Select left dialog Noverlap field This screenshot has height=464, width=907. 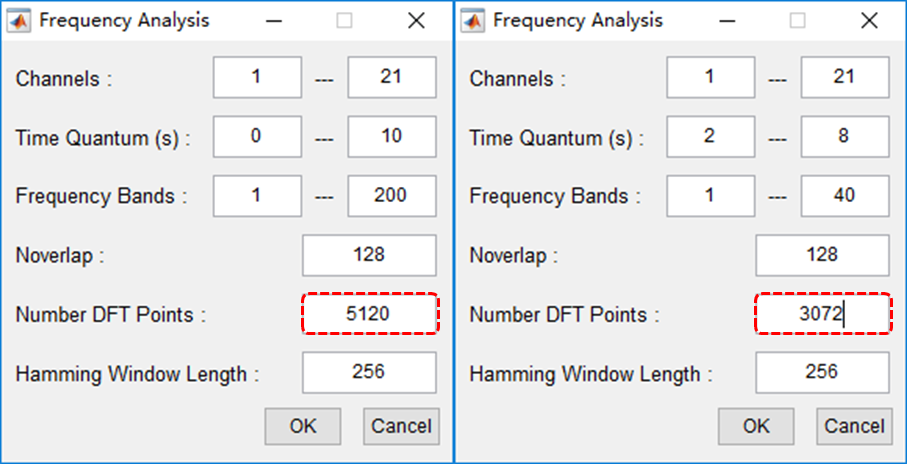click(x=369, y=255)
